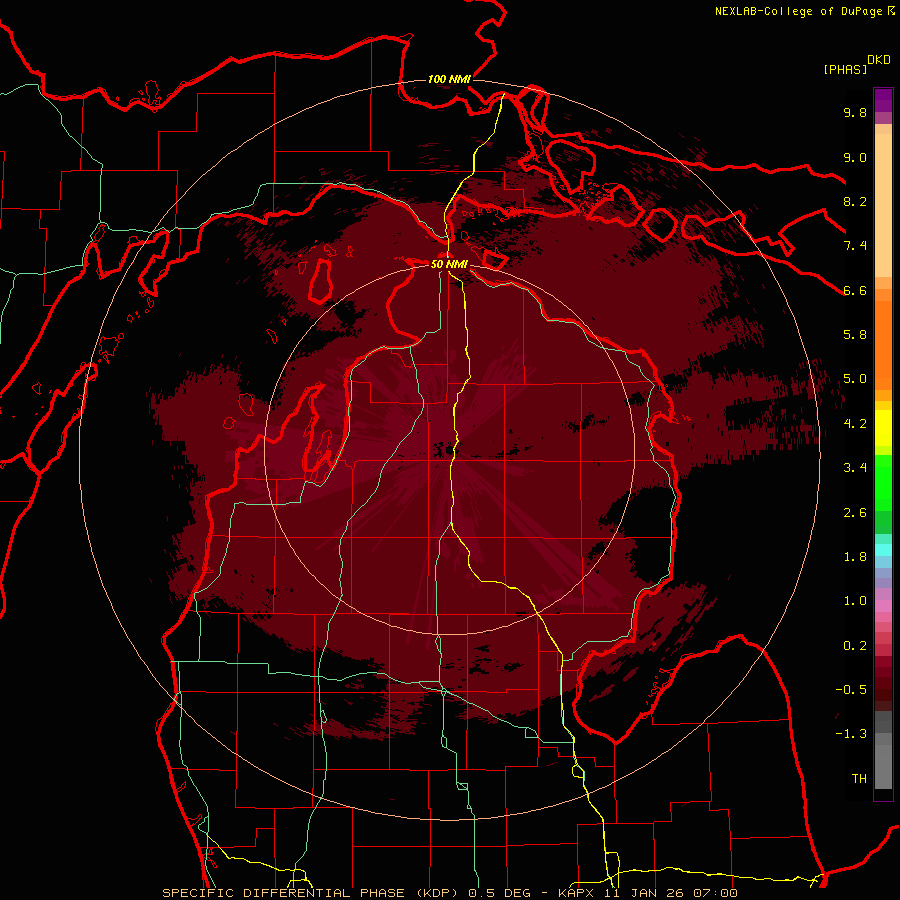The width and height of the screenshot is (900, 900).
Task: Click the 3.4 legend value
Action: coord(855,468)
